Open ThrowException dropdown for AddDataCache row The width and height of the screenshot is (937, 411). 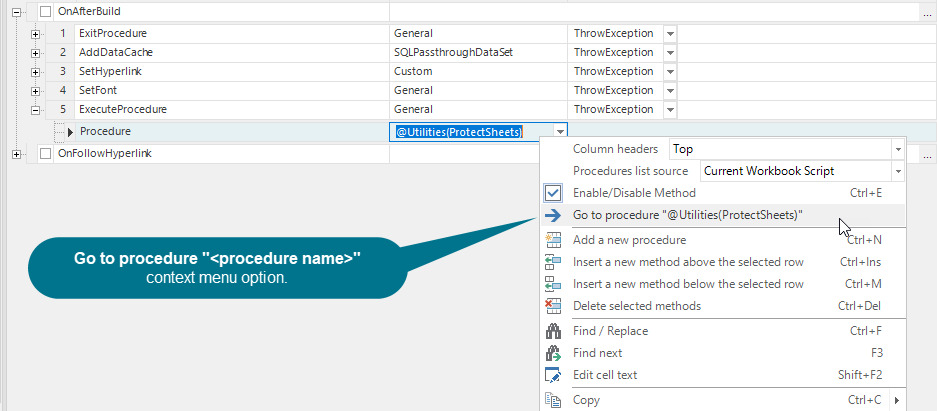[x=670, y=53]
